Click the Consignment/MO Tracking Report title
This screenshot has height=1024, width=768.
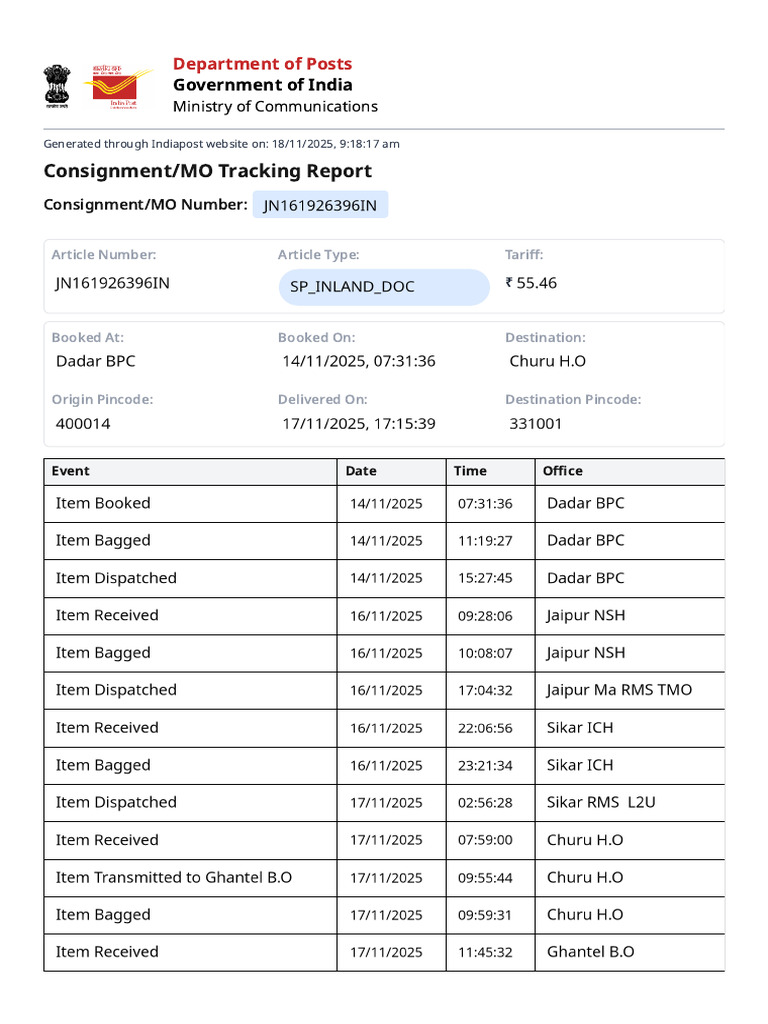[208, 171]
